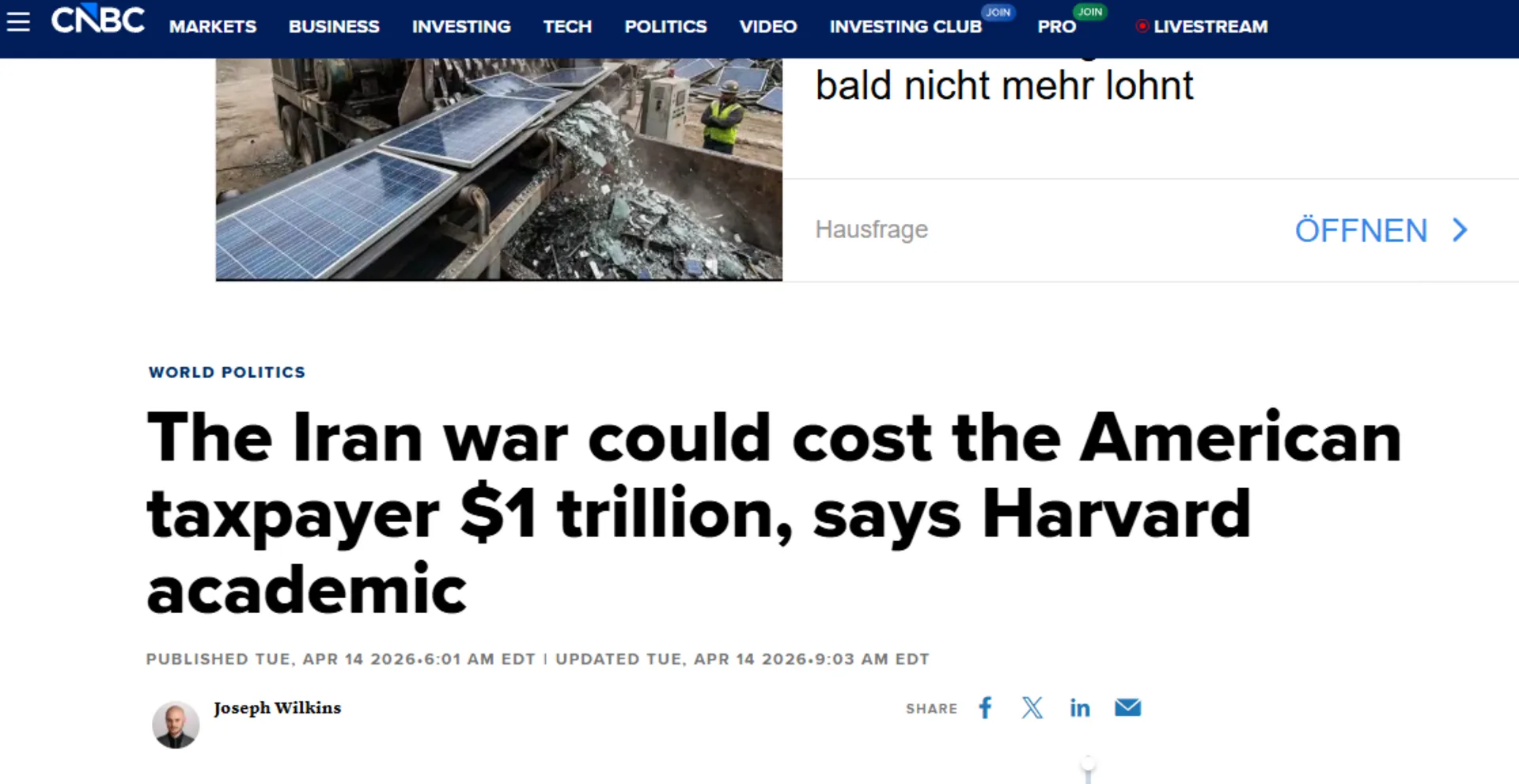This screenshot has width=1519, height=784.
Task: Navigate to Politics section
Action: 665,26
